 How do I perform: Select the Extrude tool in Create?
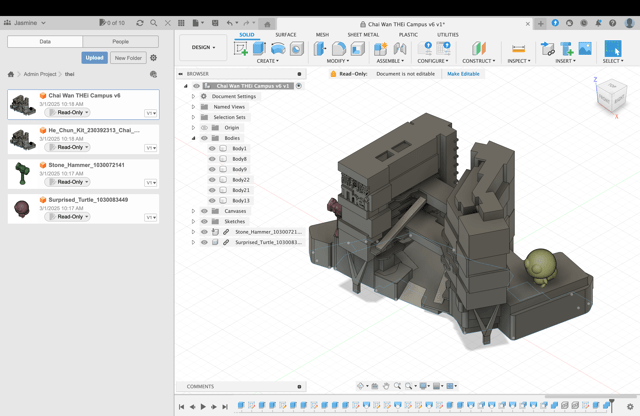[259, 49]
